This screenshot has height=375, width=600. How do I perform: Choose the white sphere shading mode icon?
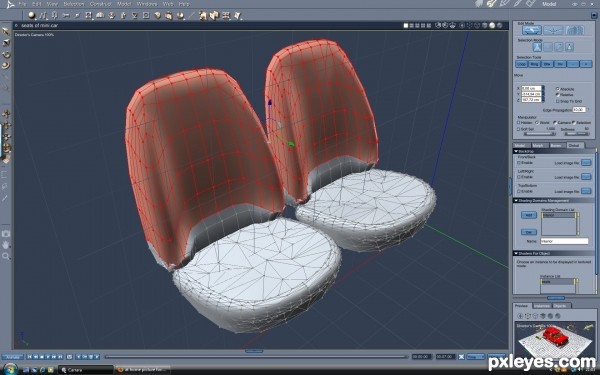click(492, 26)
